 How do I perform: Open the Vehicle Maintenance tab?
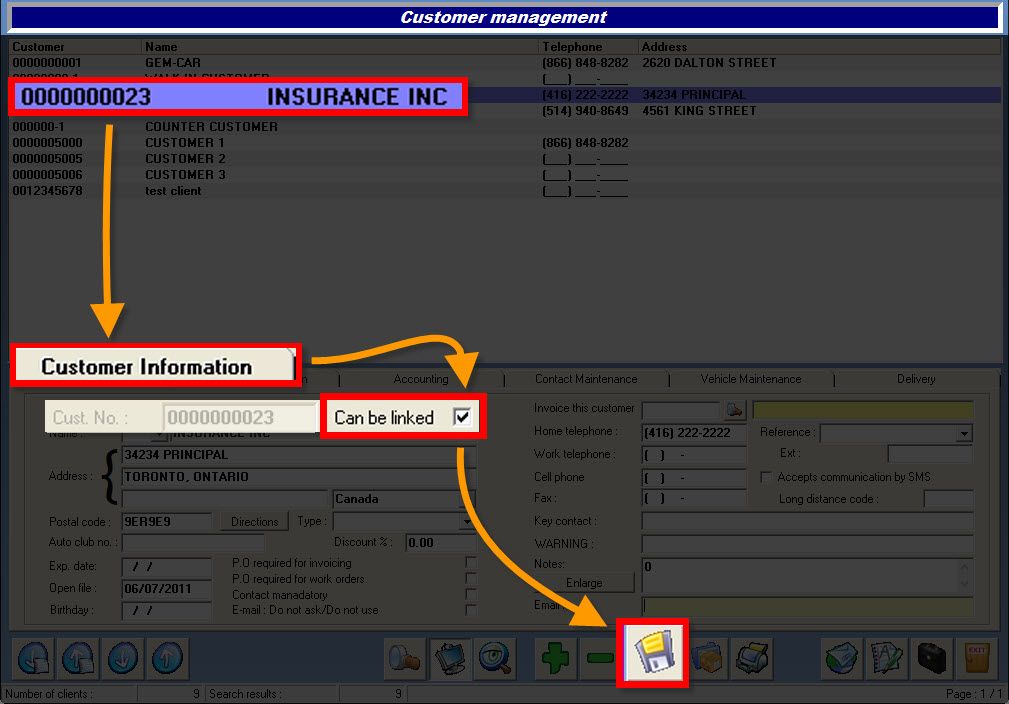(751, 379)
